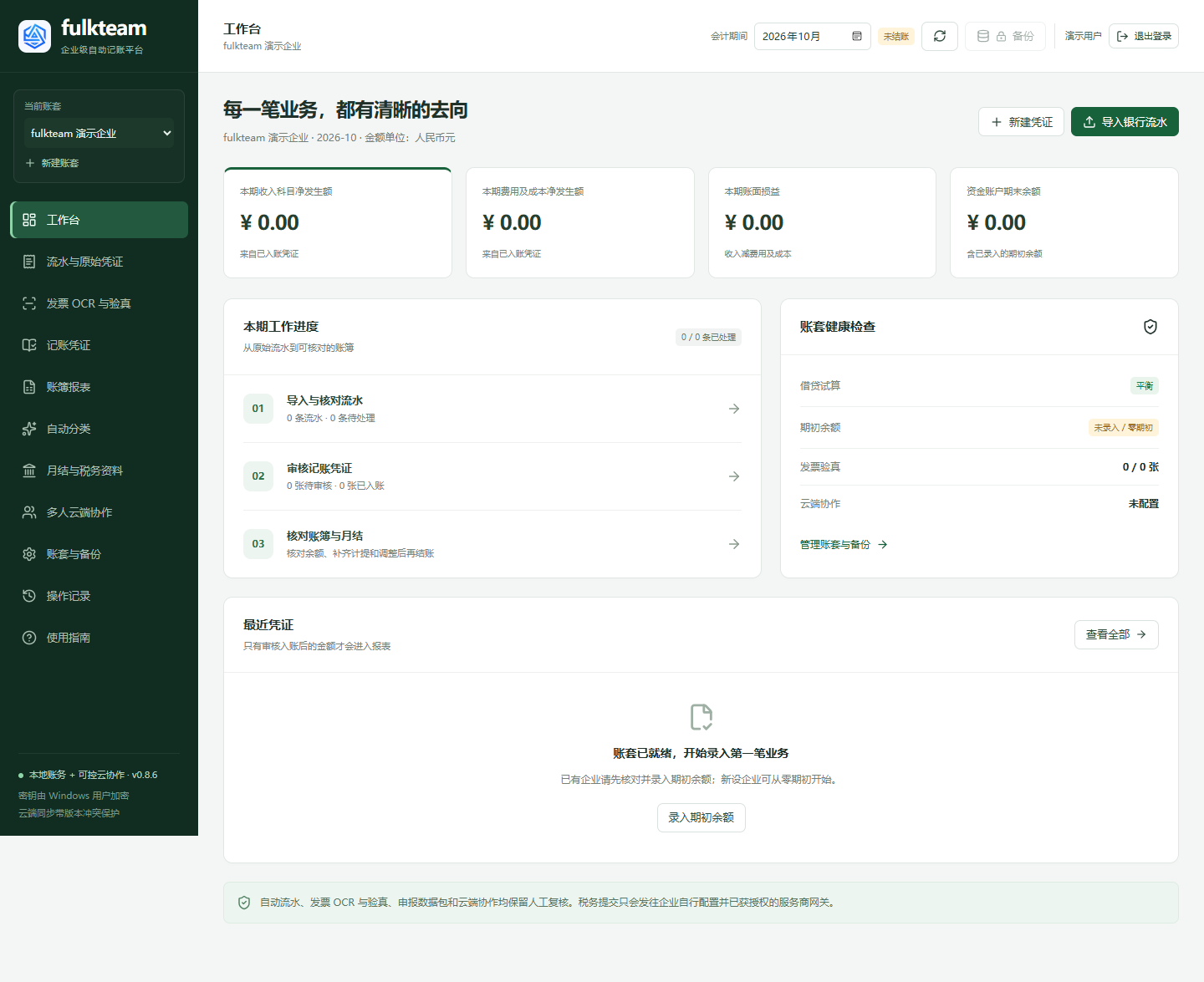Click 新建账套 under the account selector
The image size is (1204, 982).
pyautogui.click(x=52, y=163)
